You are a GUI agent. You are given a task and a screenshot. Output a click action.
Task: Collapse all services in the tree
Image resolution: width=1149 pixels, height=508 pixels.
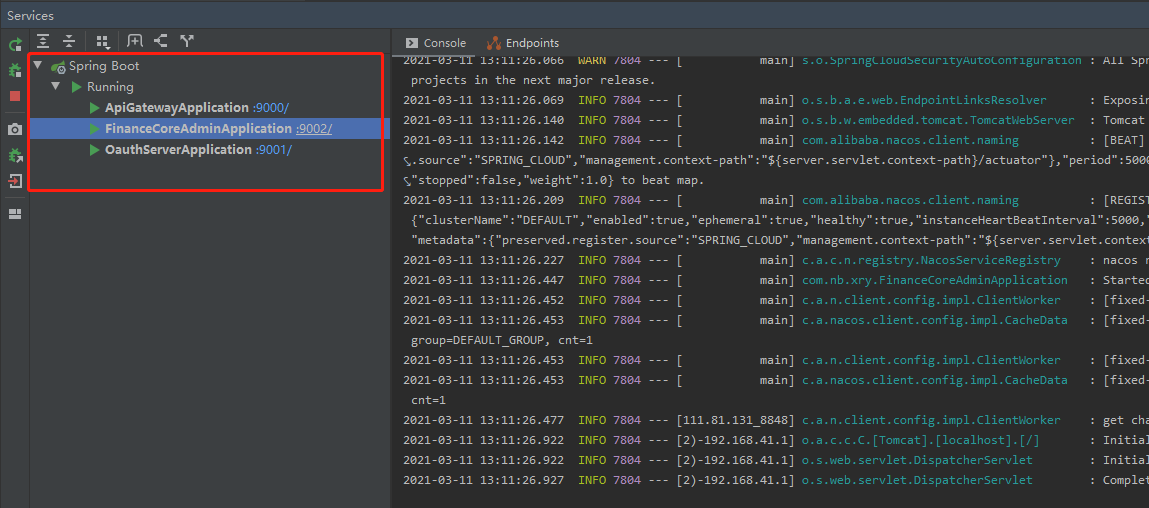(69, 42)
